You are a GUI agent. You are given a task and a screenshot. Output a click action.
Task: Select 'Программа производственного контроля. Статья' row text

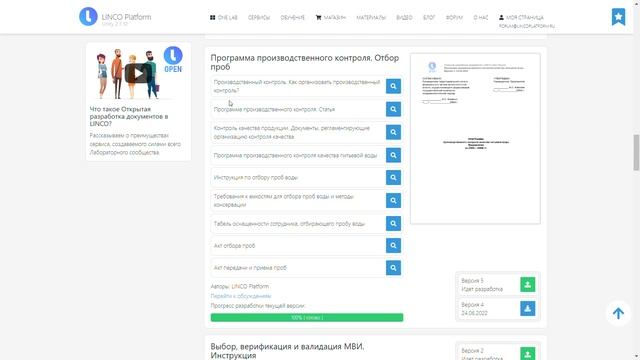[x=274, y=109]
